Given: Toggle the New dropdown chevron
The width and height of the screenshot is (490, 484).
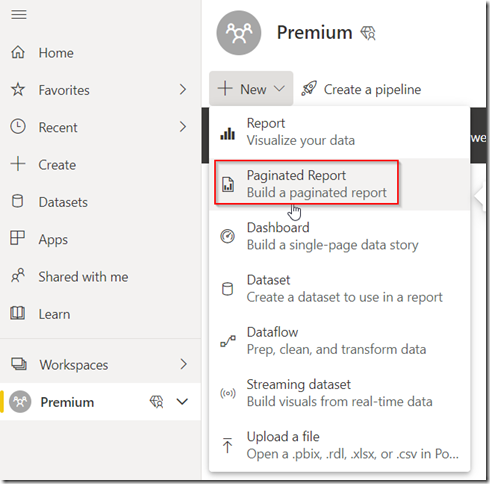Looking at the screenshot, I should click(279, 89).
